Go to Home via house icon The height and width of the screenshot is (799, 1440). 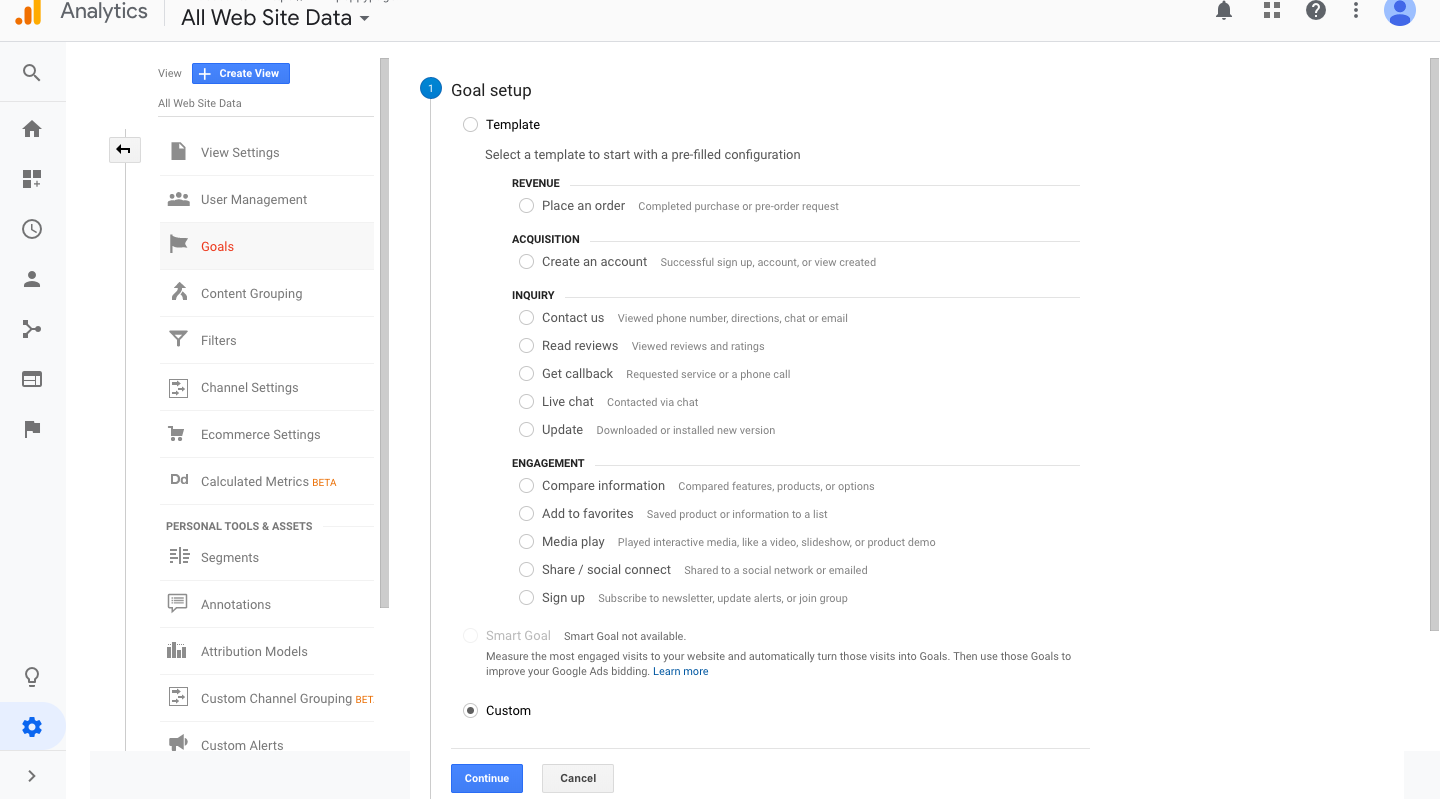coord(32,129)
